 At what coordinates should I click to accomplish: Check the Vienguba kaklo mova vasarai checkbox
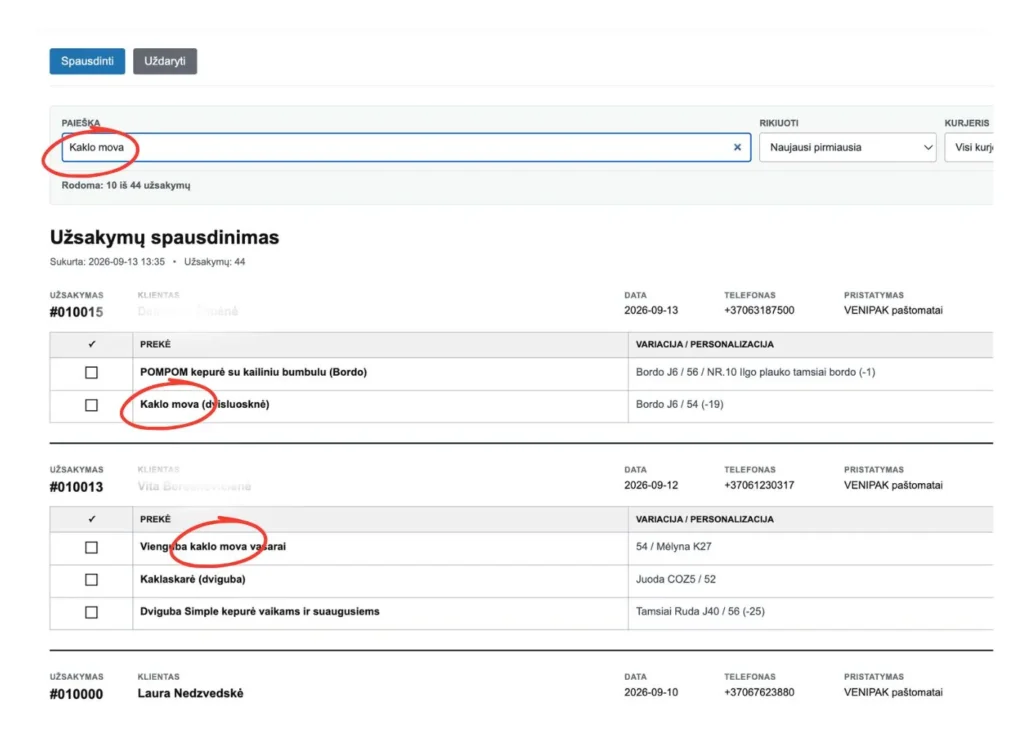[91, 547]
